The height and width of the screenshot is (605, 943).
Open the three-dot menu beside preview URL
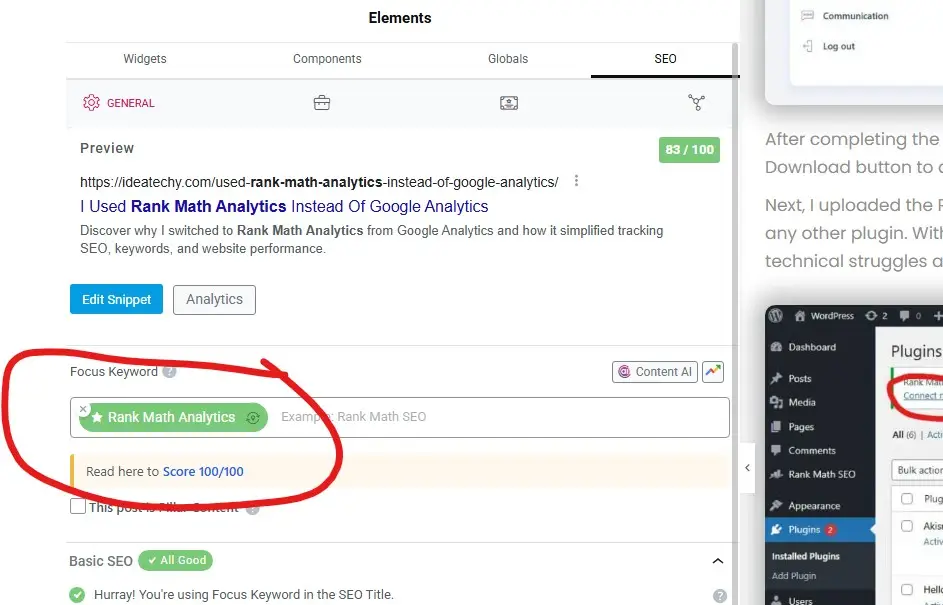576,182
